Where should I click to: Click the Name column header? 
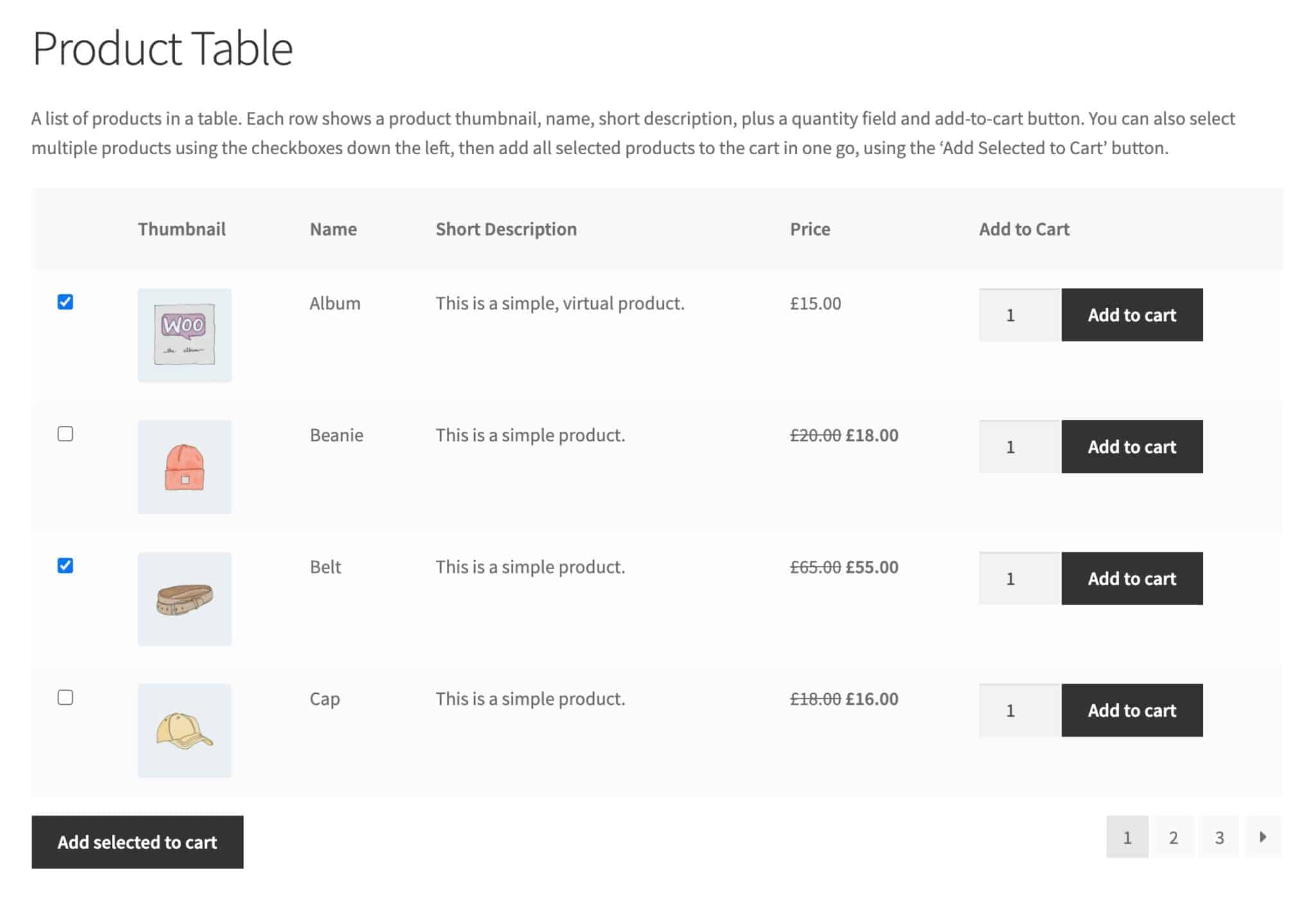coord(333,229)
